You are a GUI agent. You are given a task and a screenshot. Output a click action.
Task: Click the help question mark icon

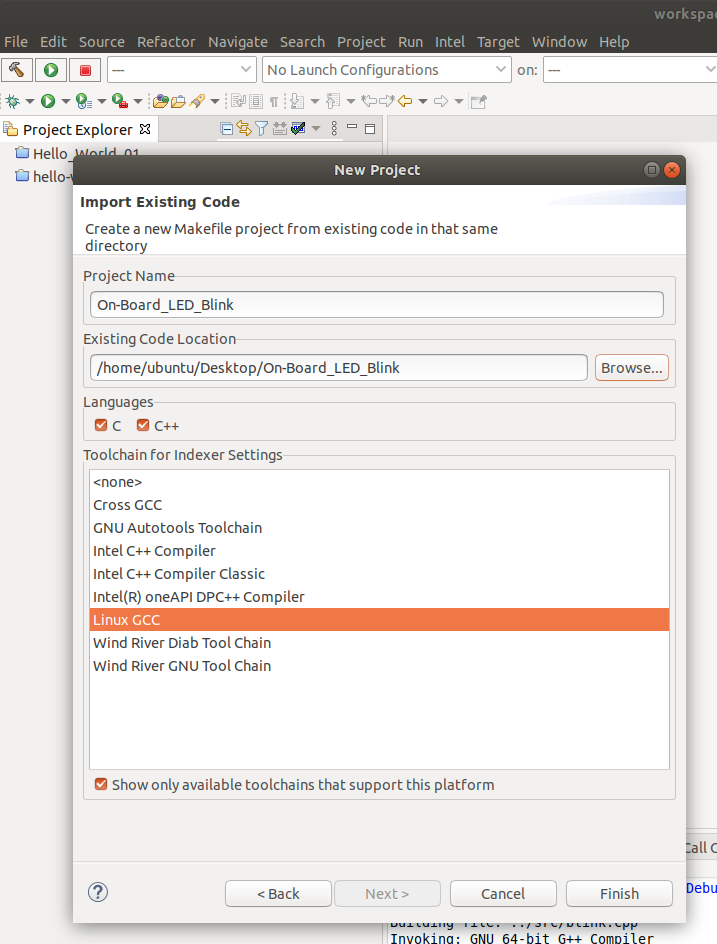(98, 893)
